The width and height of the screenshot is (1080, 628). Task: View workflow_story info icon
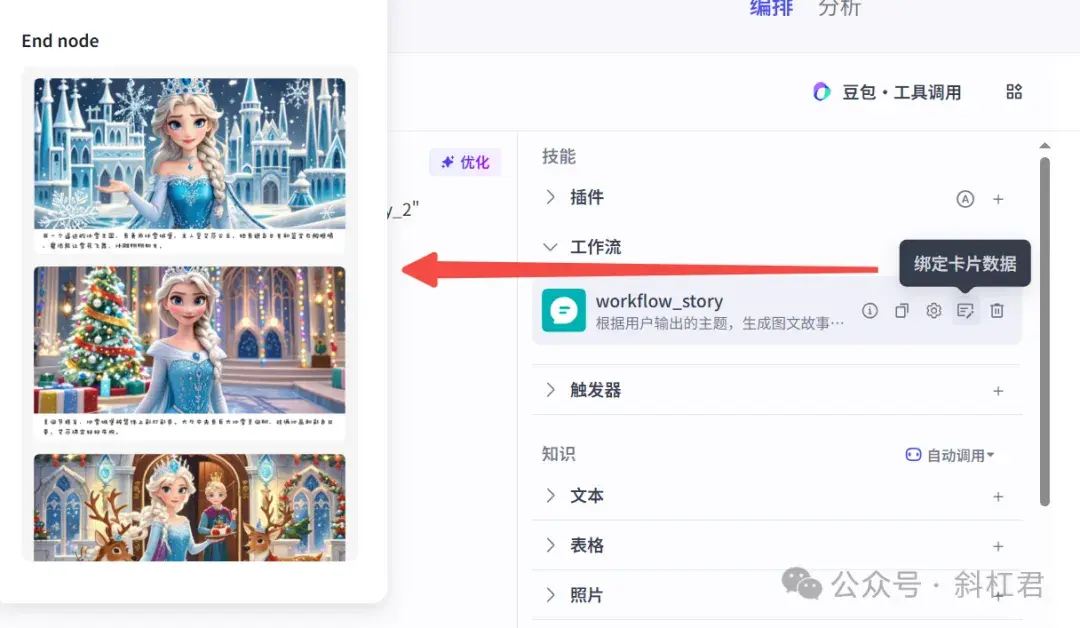(x=870, y=311)
